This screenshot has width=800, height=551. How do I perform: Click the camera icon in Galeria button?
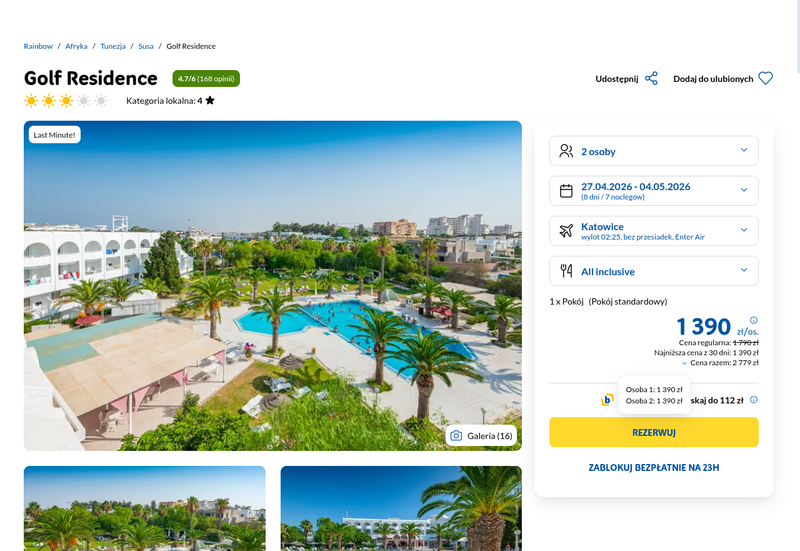(x=456, y=436)
